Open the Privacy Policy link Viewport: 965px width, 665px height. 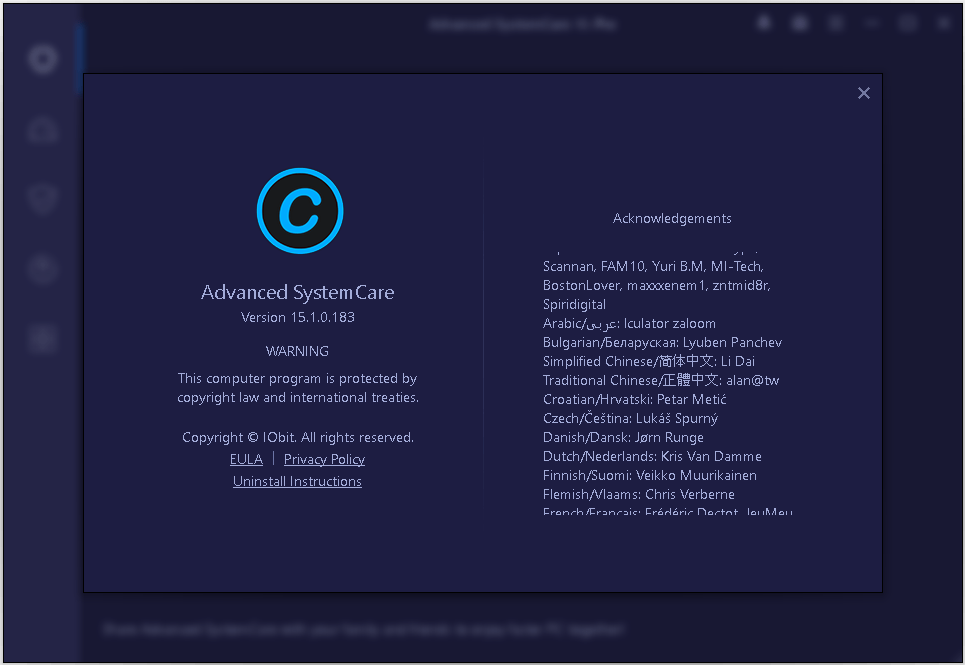(x=324, y=460)
